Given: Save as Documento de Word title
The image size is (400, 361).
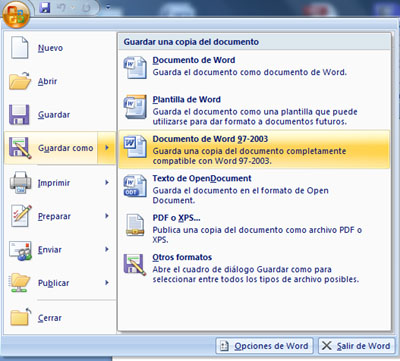Looking at the screenshot, I should click(x=194, y=60).
